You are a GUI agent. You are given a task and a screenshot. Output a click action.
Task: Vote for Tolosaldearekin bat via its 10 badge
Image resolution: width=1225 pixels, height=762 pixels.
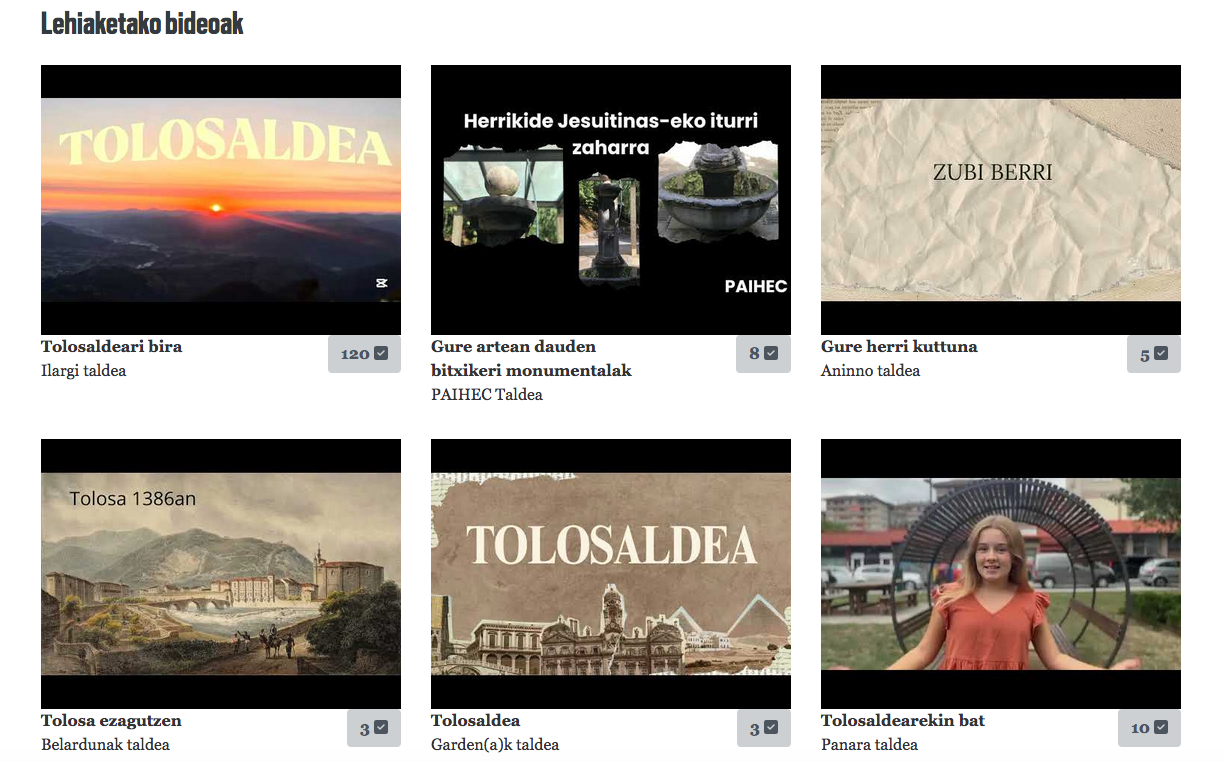point(1149,728)
